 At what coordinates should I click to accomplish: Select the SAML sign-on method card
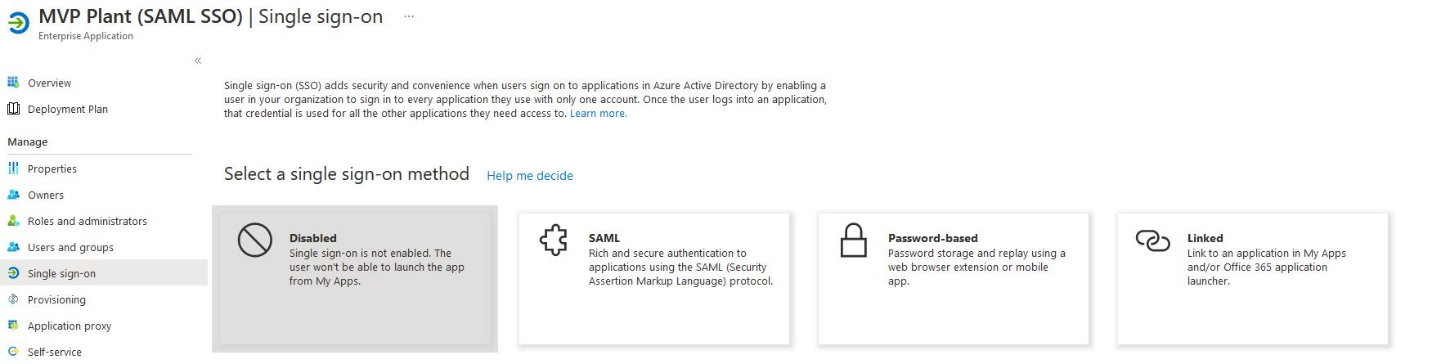pos(654,278)
